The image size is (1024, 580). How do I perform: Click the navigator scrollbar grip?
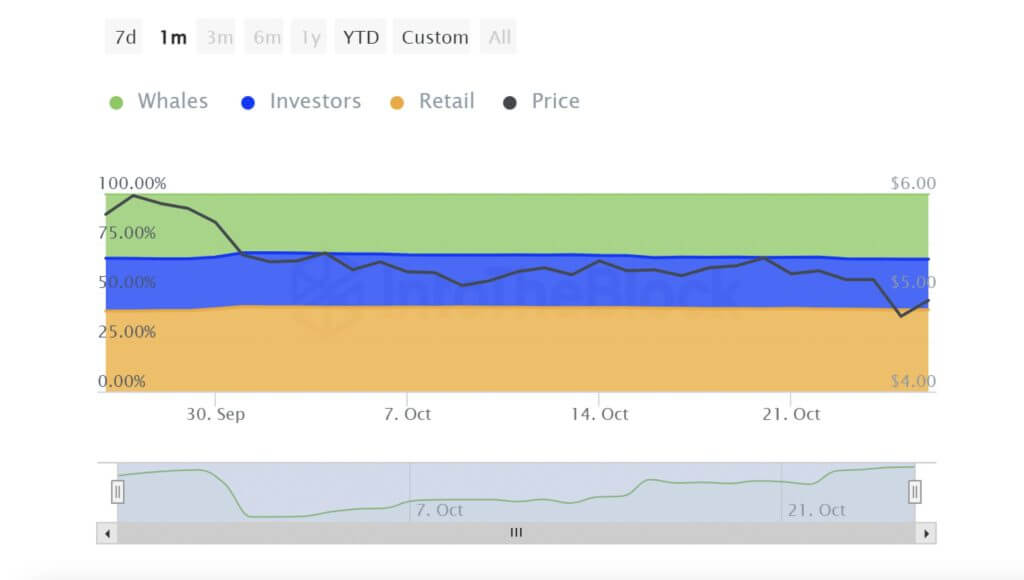point(516,533)
